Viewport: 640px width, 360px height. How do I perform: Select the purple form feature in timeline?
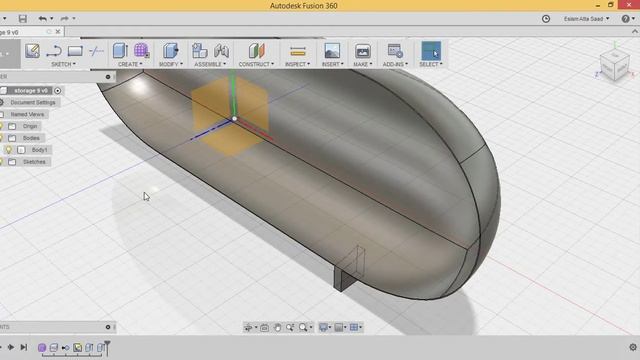(x=42, y=347)
